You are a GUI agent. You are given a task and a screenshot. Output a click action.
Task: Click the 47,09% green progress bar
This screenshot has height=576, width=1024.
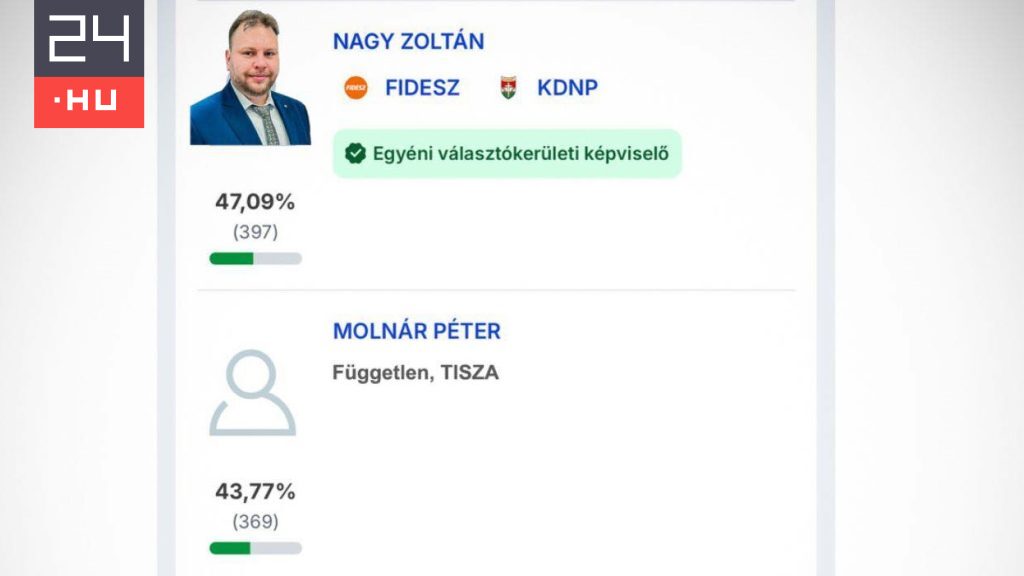[253, 259]
